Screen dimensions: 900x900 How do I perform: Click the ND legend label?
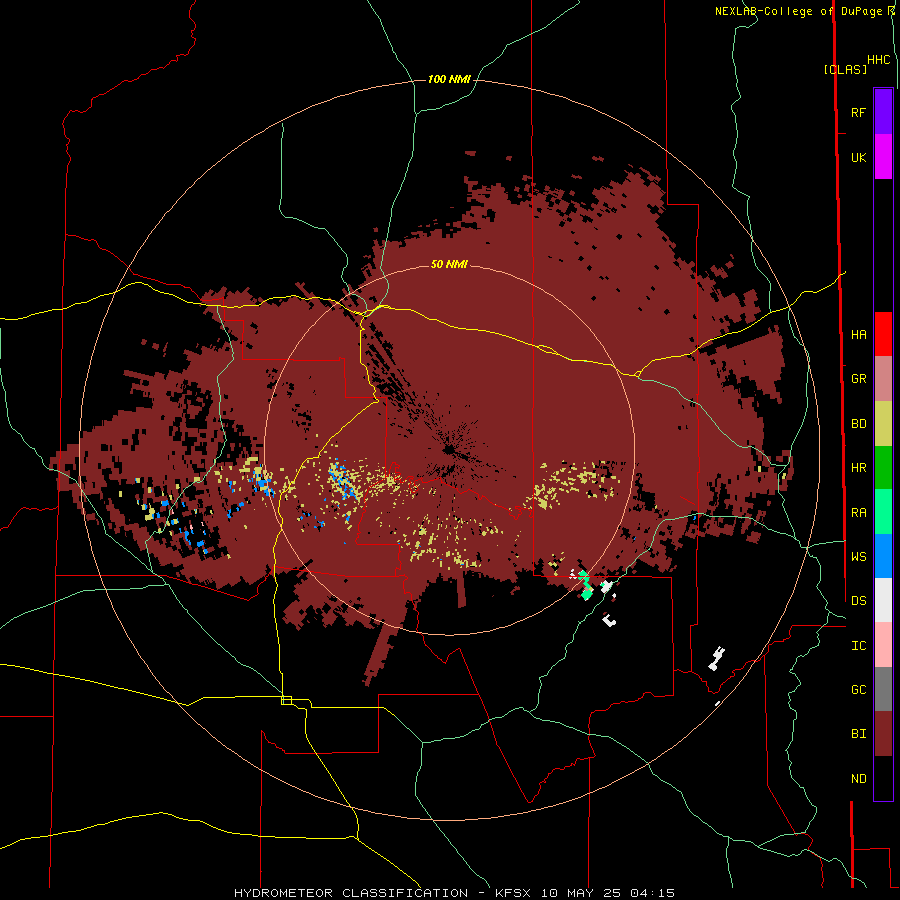point(858,778)
